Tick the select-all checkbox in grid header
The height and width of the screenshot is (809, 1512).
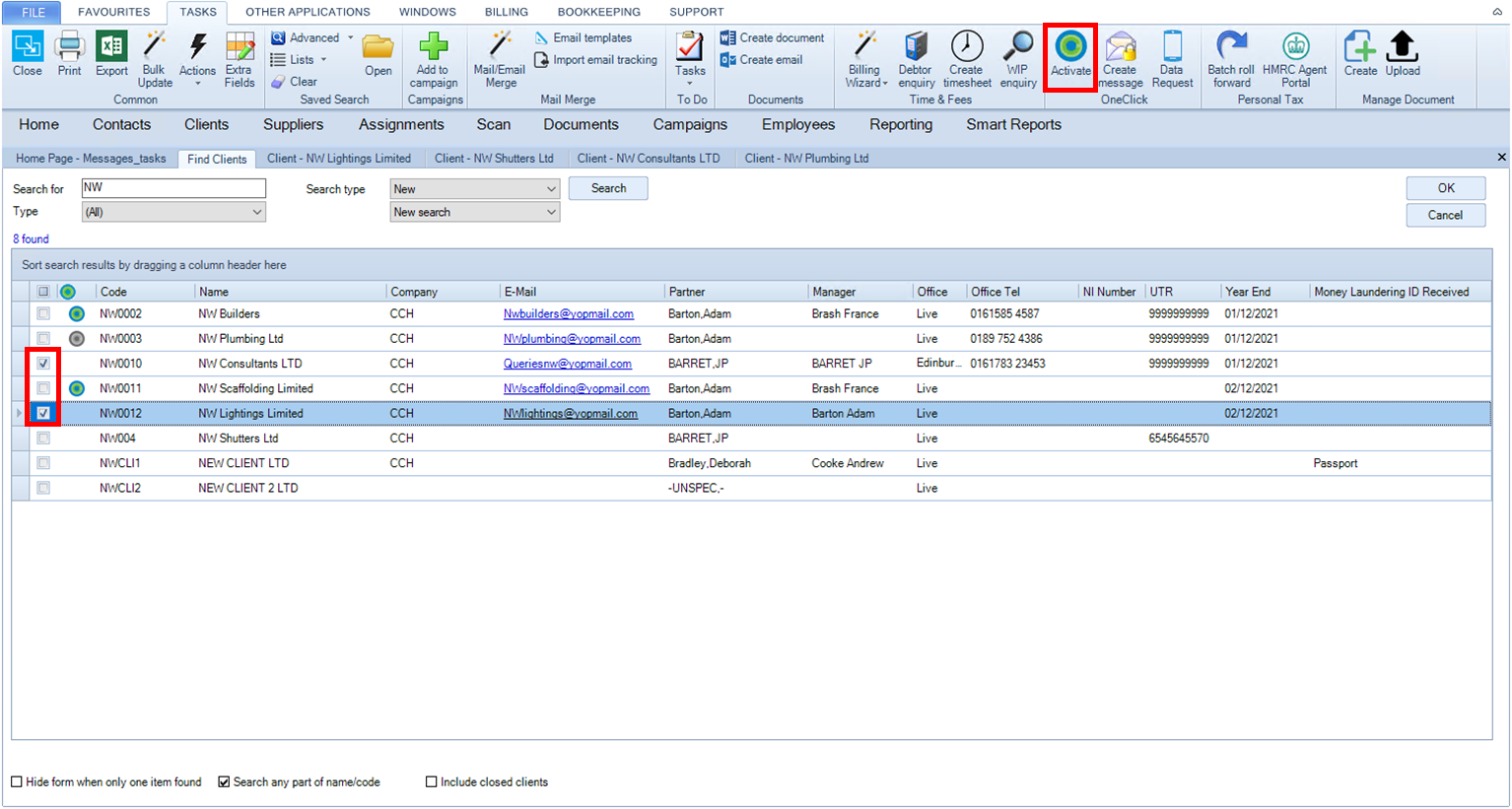pos(43,292)
